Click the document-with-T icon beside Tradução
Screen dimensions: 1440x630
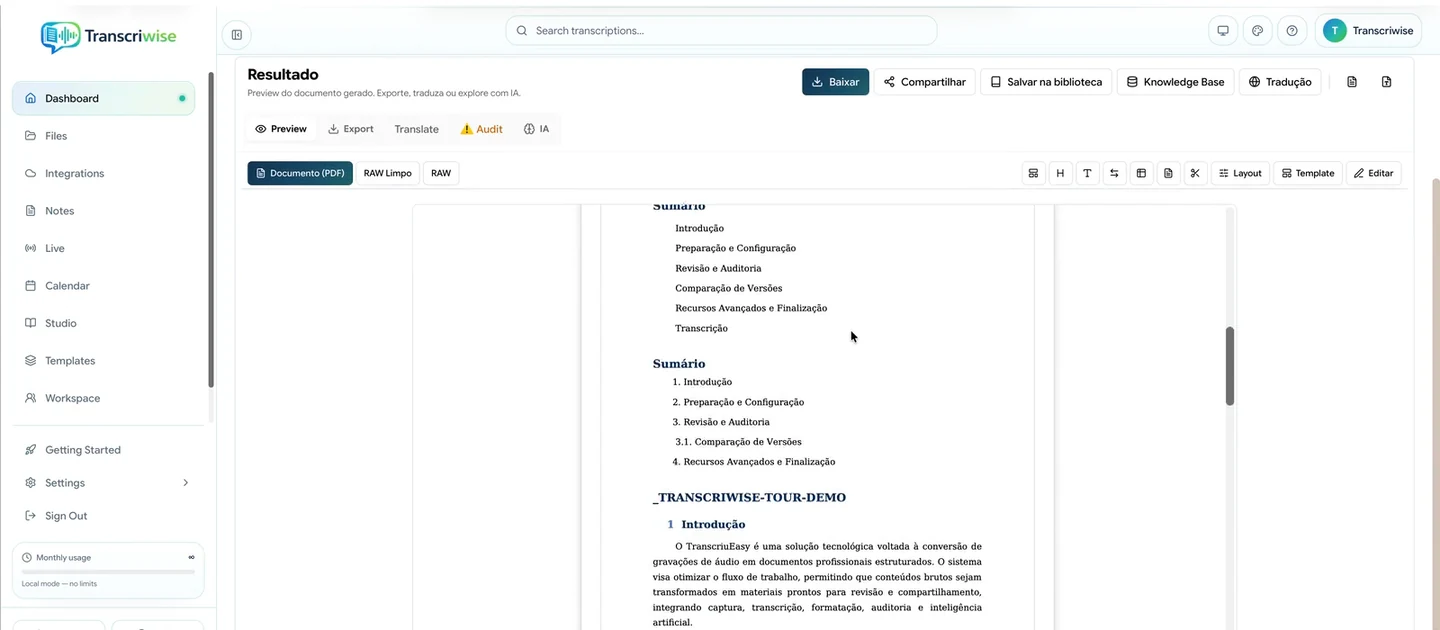click(1386, 82)
